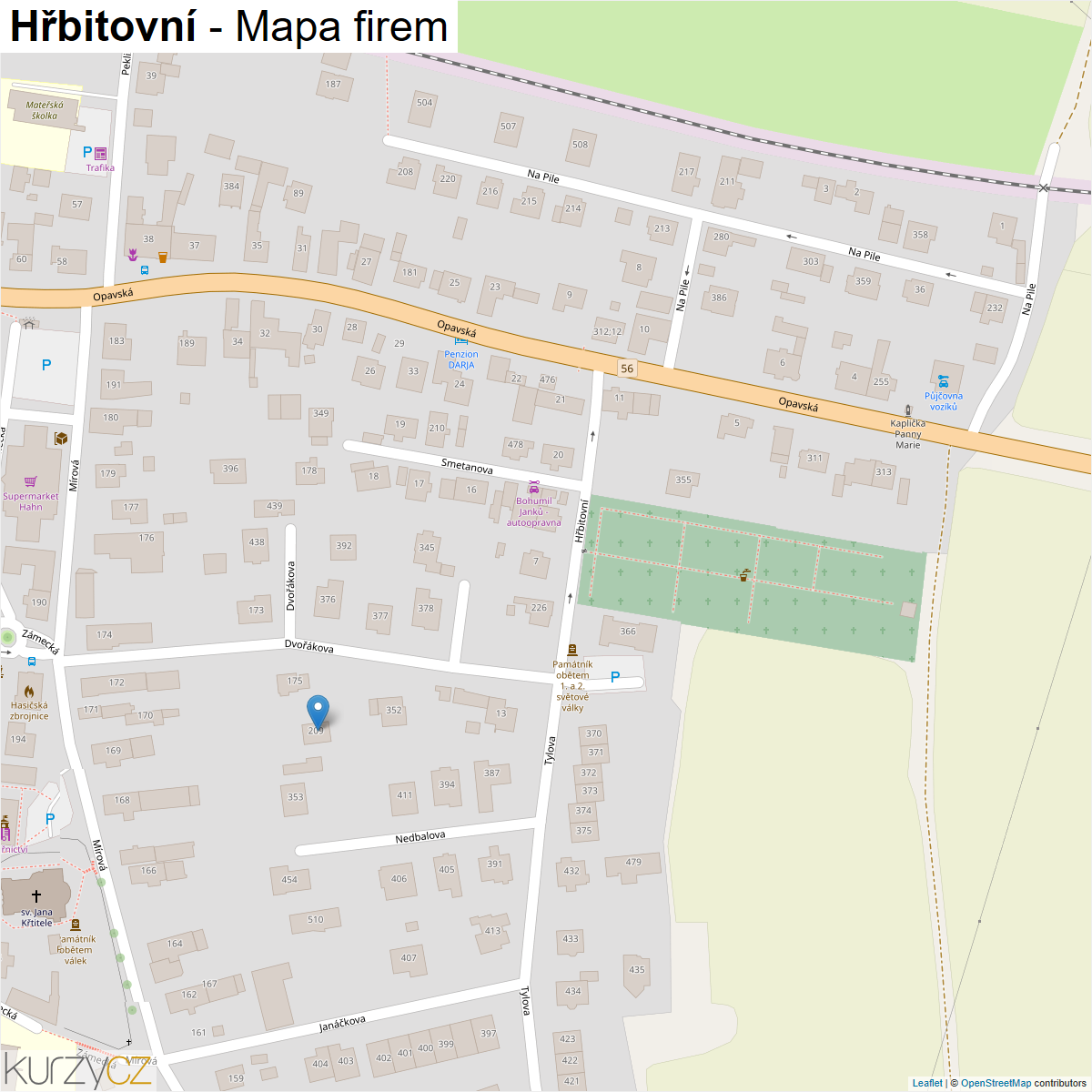
Task: Click the road number 56 shield
Action: tap(627, 369)
